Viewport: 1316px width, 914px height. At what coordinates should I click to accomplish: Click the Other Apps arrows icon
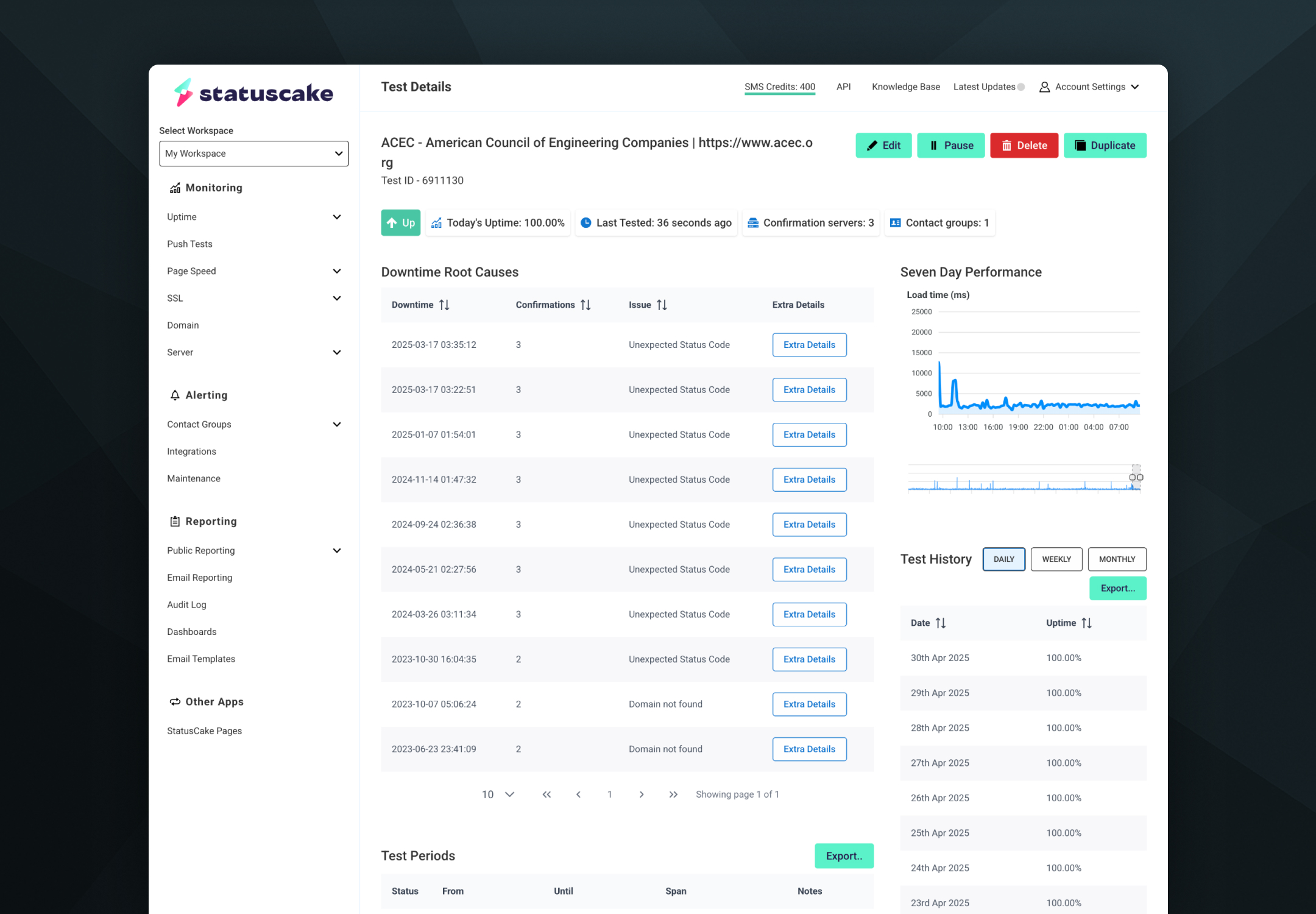pos(175,701)
